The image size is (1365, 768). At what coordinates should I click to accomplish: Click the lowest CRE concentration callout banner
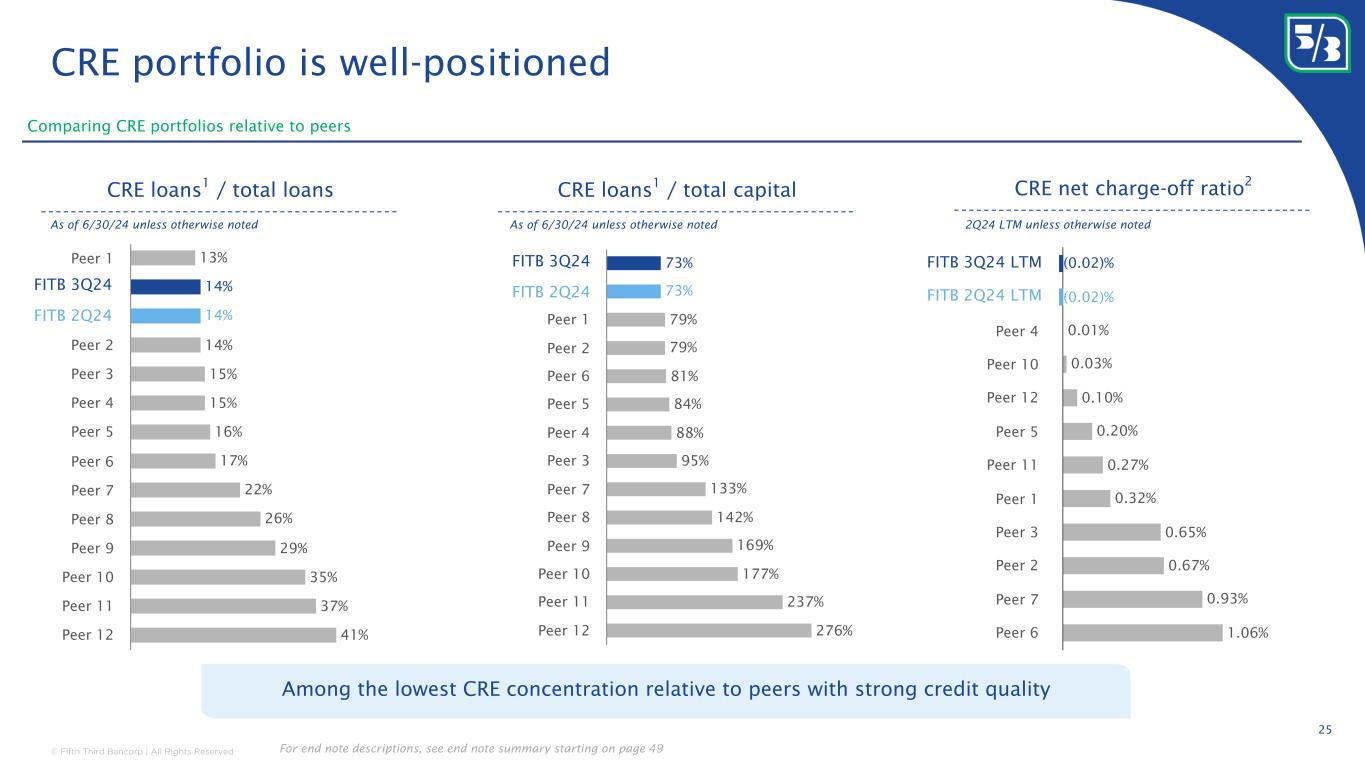click(665, 690)
